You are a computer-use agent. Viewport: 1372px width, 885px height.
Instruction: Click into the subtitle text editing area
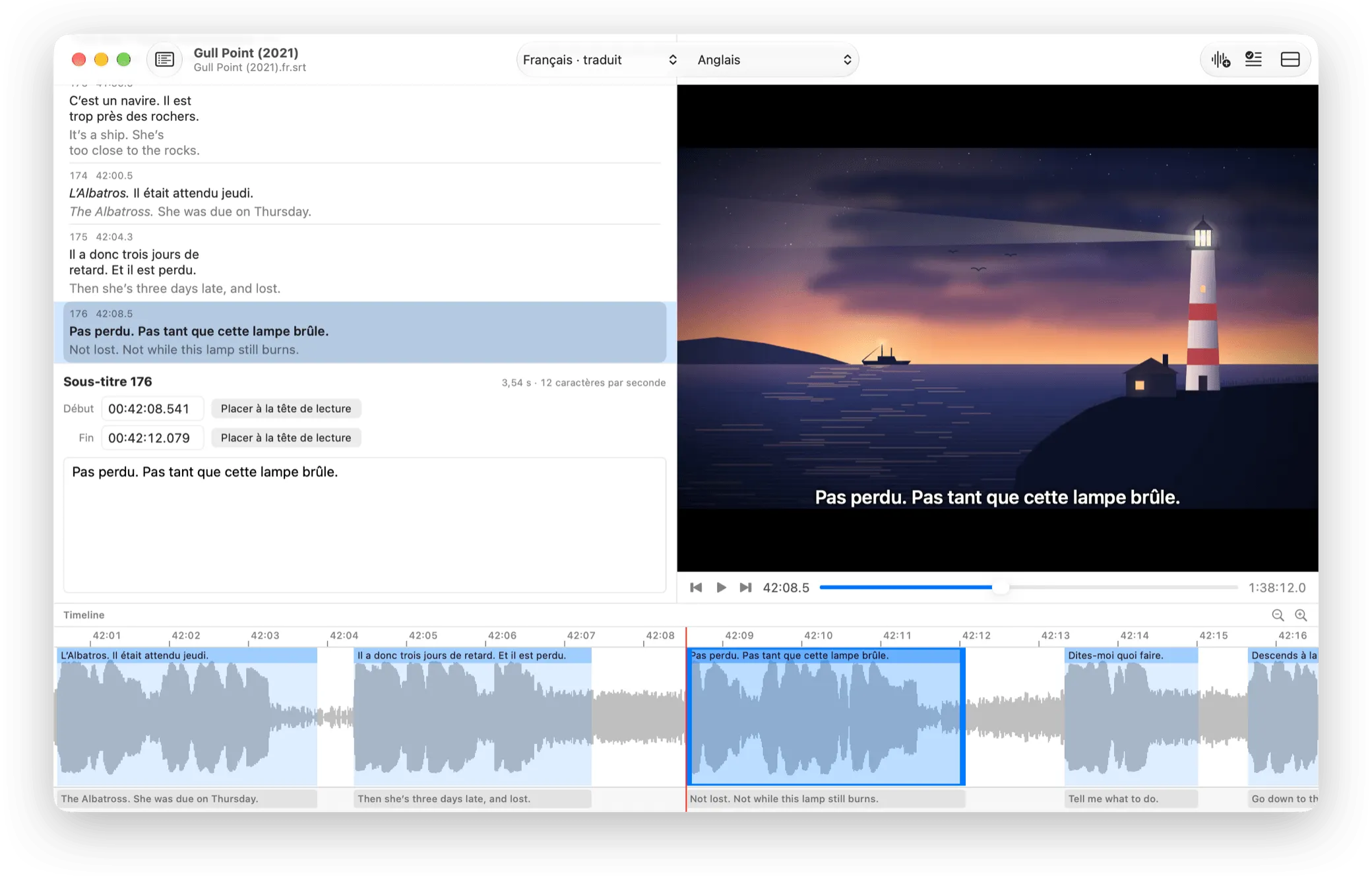coord(365,525)
